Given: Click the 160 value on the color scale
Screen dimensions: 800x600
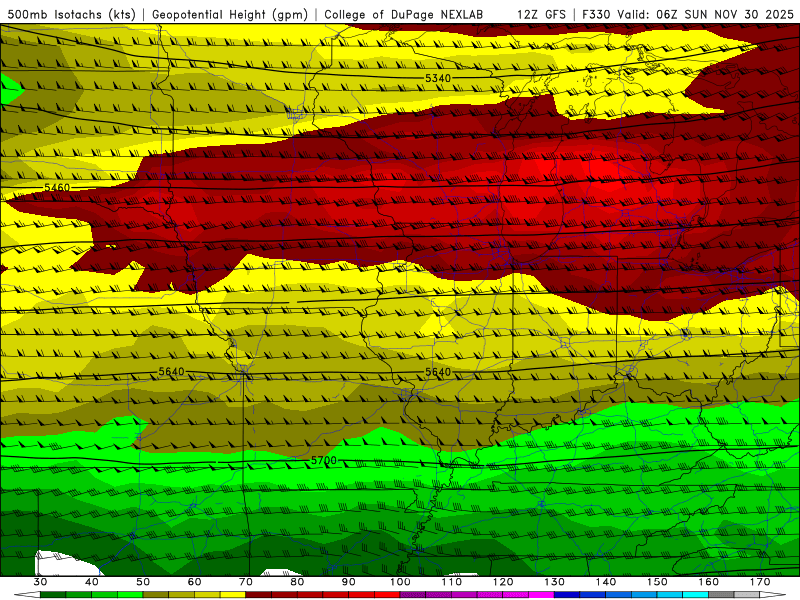Looking at the screenshot, I should pyautogui.click(x=709, y=582).
